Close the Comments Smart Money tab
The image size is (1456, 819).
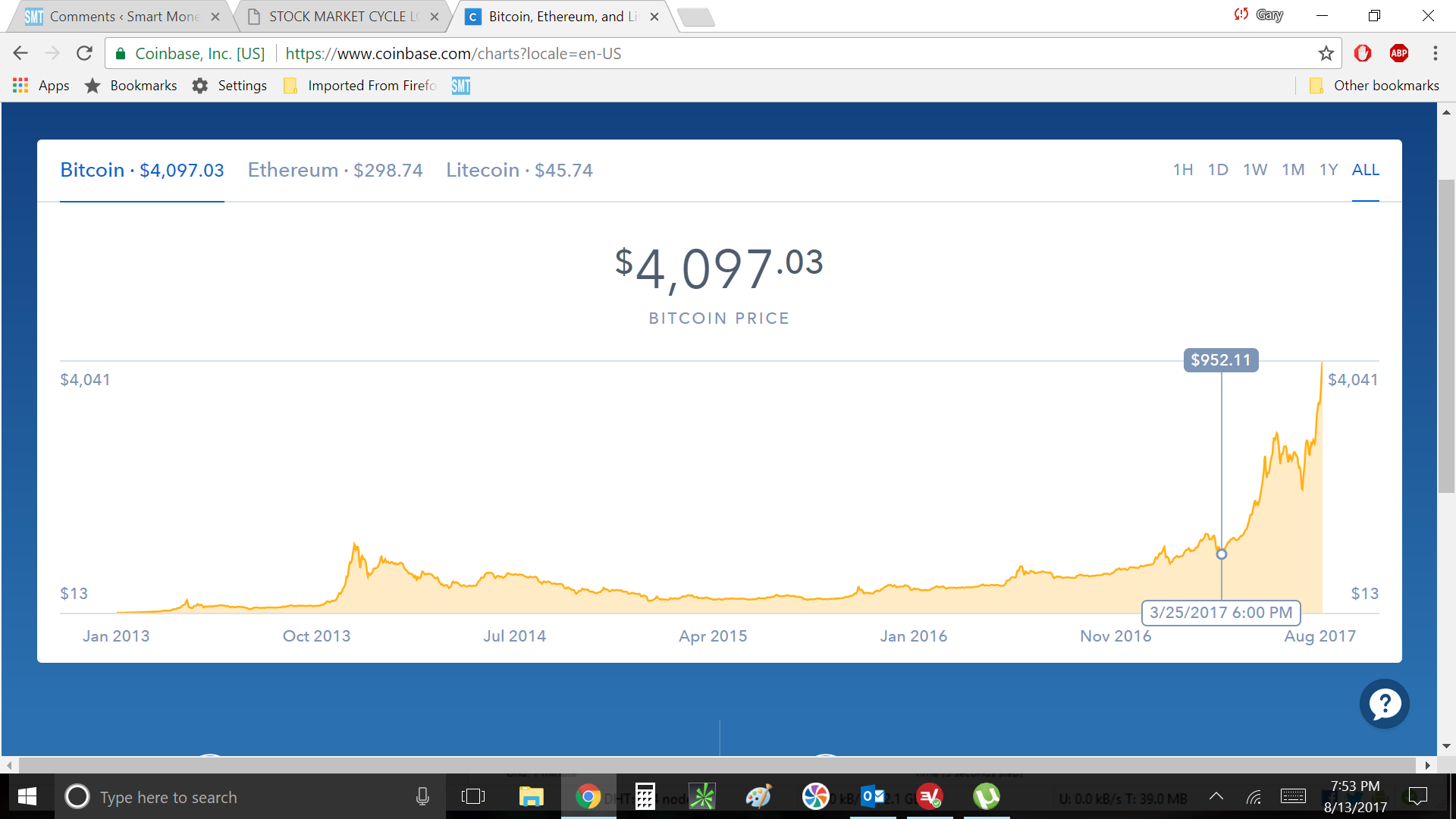pyautogui.click(x=215, y=17)
